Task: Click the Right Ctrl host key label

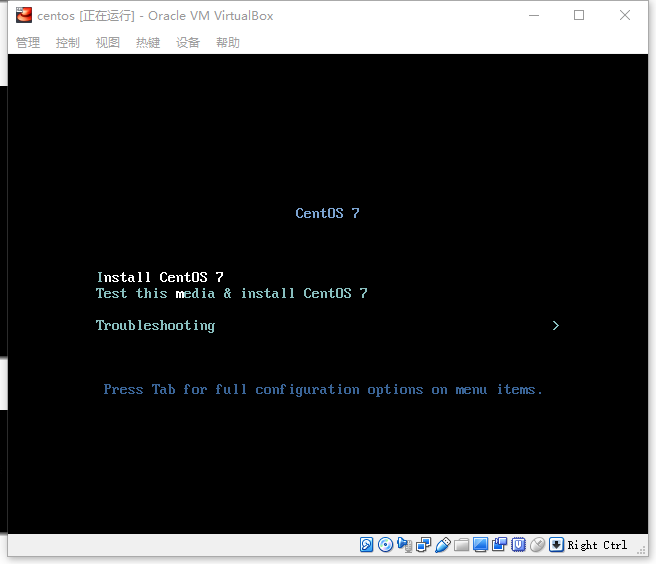Action: 597,545
